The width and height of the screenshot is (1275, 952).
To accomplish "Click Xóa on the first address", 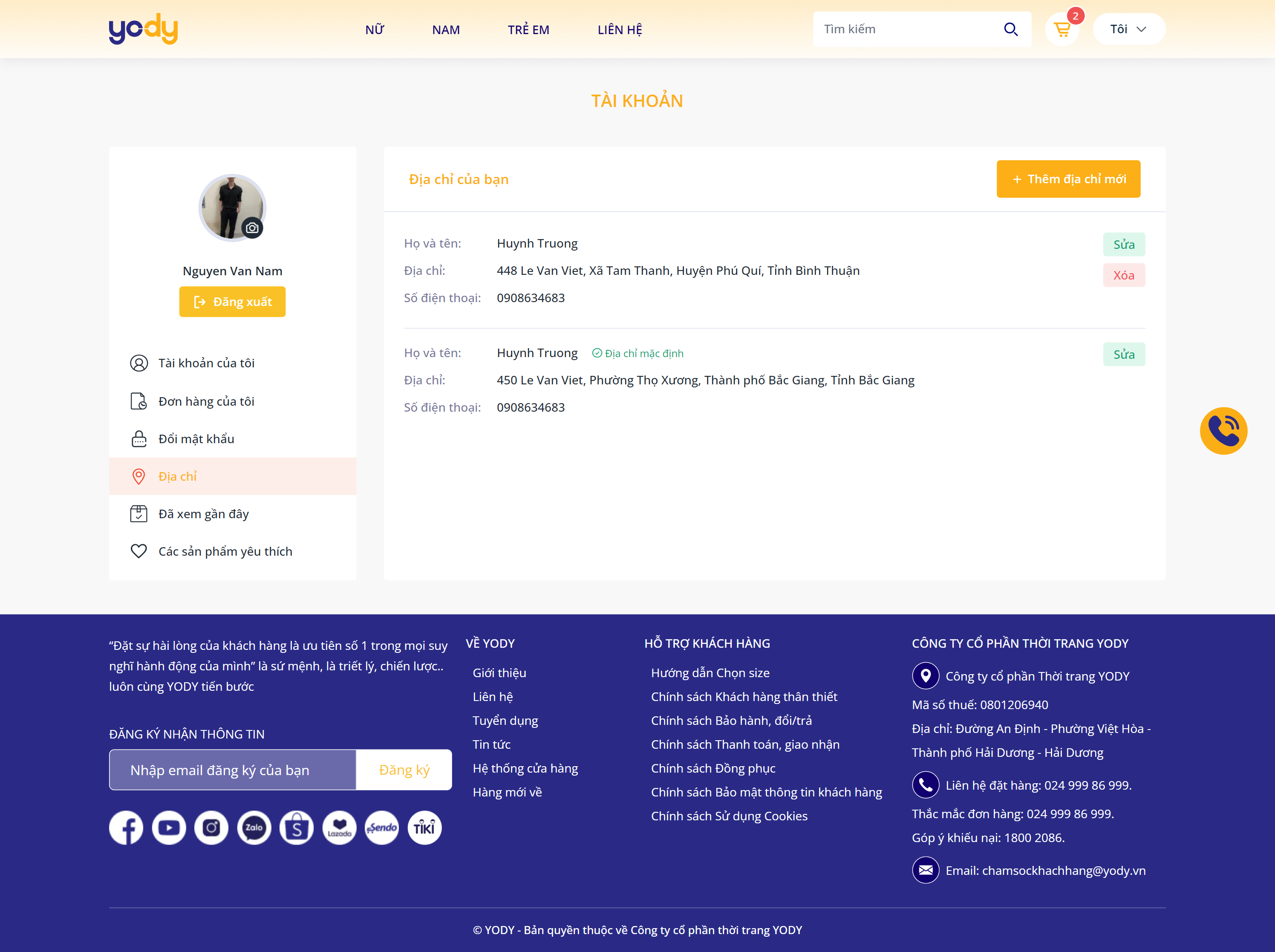I will click(1123, 275).
